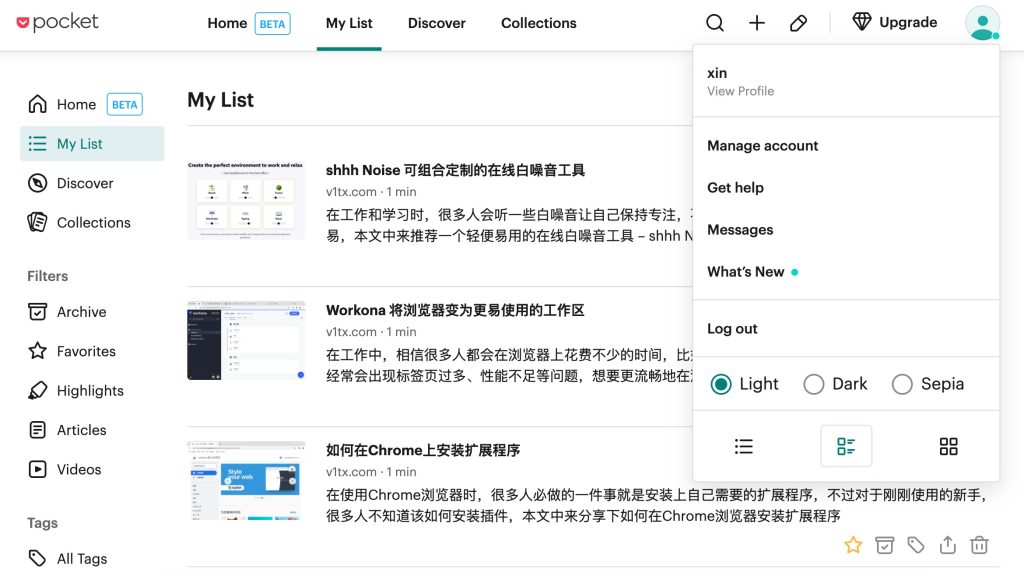Click the Upgrade diamond icon

click(x=862, y=22)
